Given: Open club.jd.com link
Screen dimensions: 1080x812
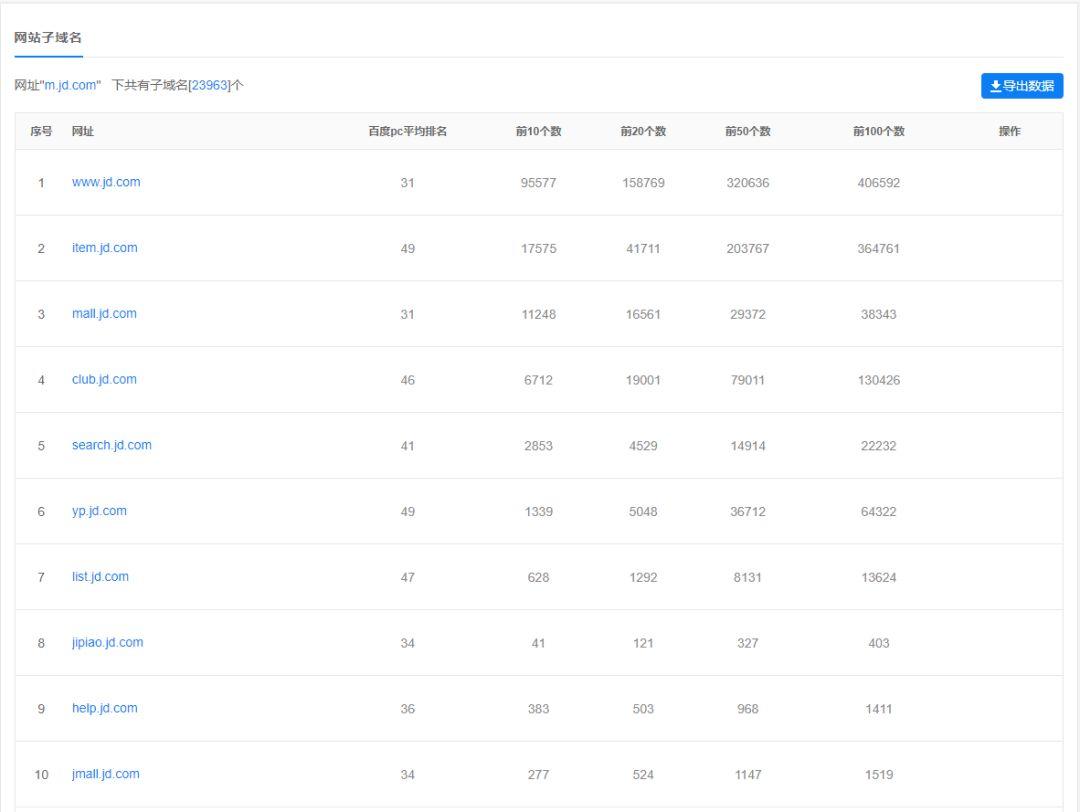Looking at the screenshot, I should (104, 379).
